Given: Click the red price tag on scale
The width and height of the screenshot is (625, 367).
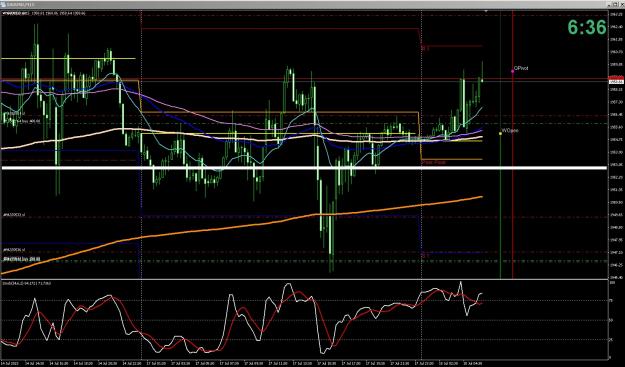Looking at the screenshot, I should (x=616, y=78).
